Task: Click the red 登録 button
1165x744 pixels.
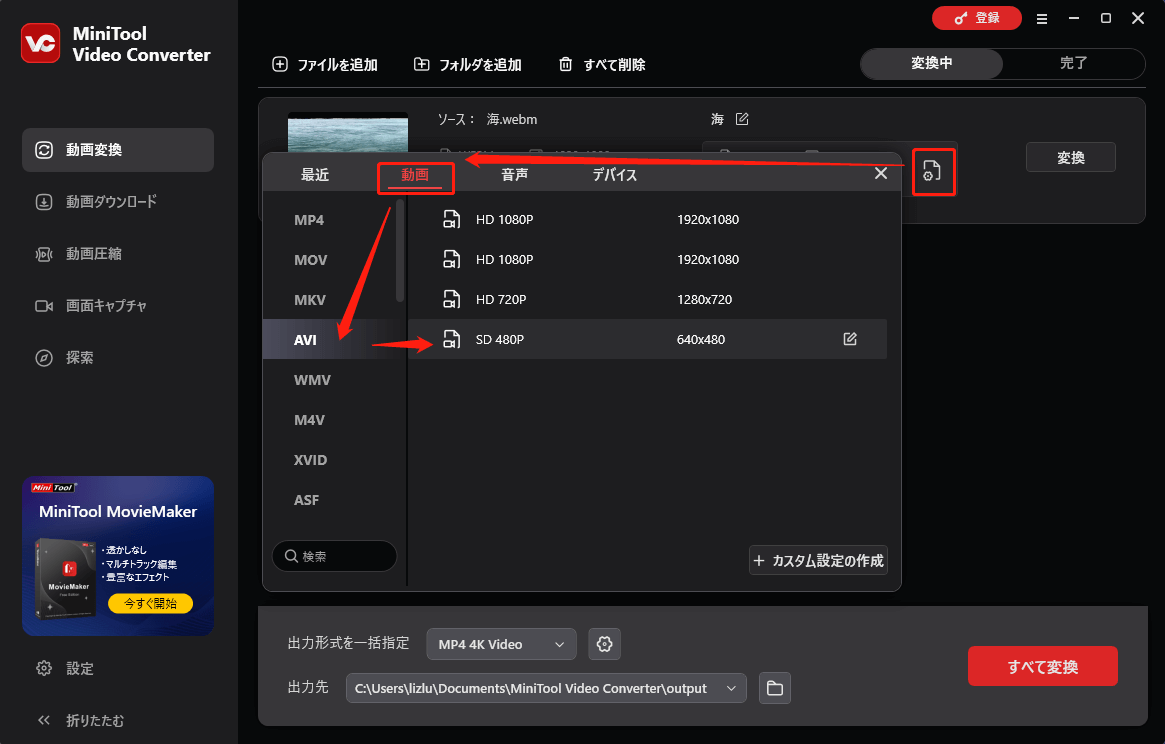Action: (x=976, y=18)
